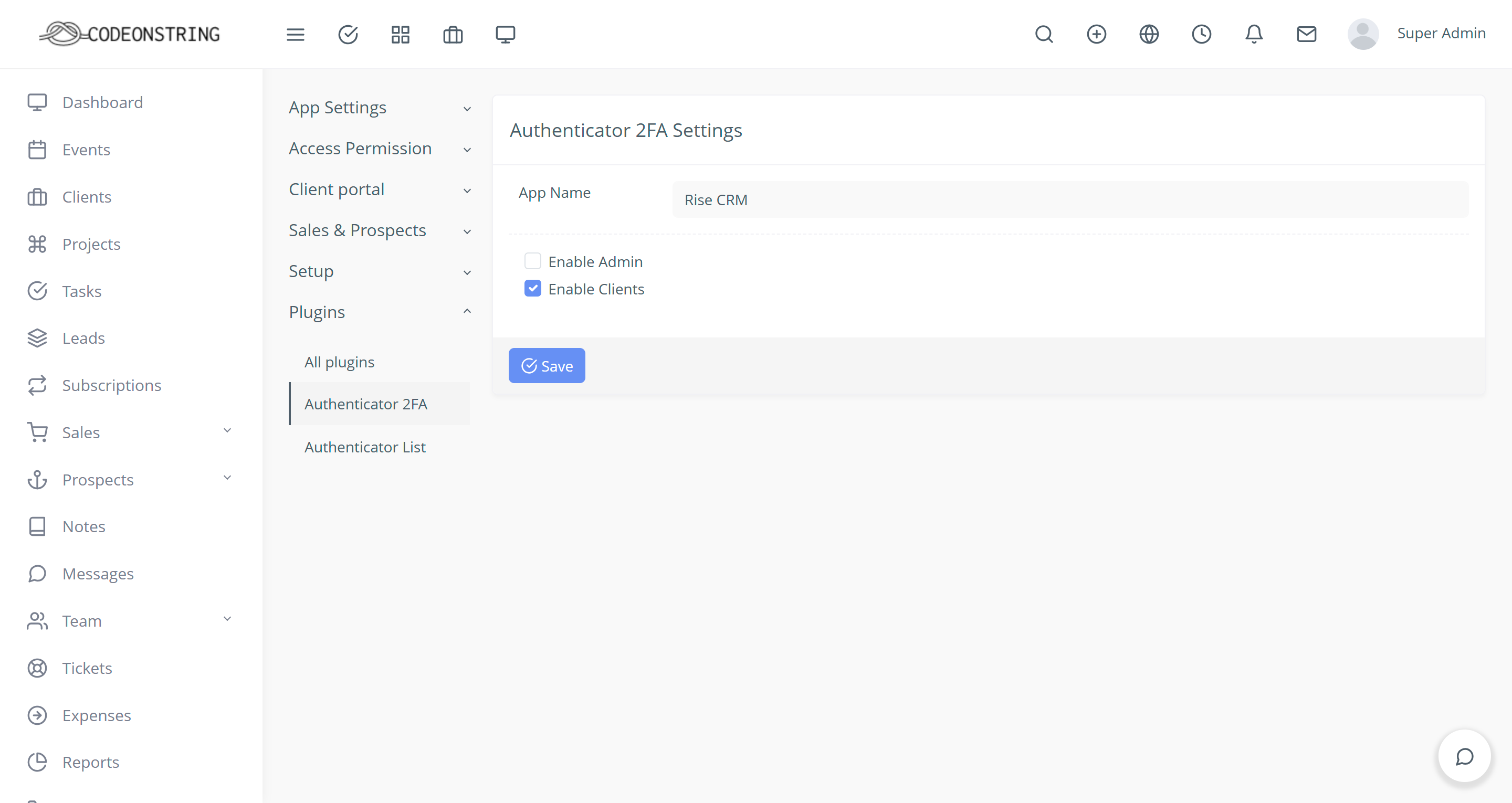This screenshot has width=1512, height=803.
Task: Click the App Name input field
Action: pyautogui.click(x=1070, y=199)
